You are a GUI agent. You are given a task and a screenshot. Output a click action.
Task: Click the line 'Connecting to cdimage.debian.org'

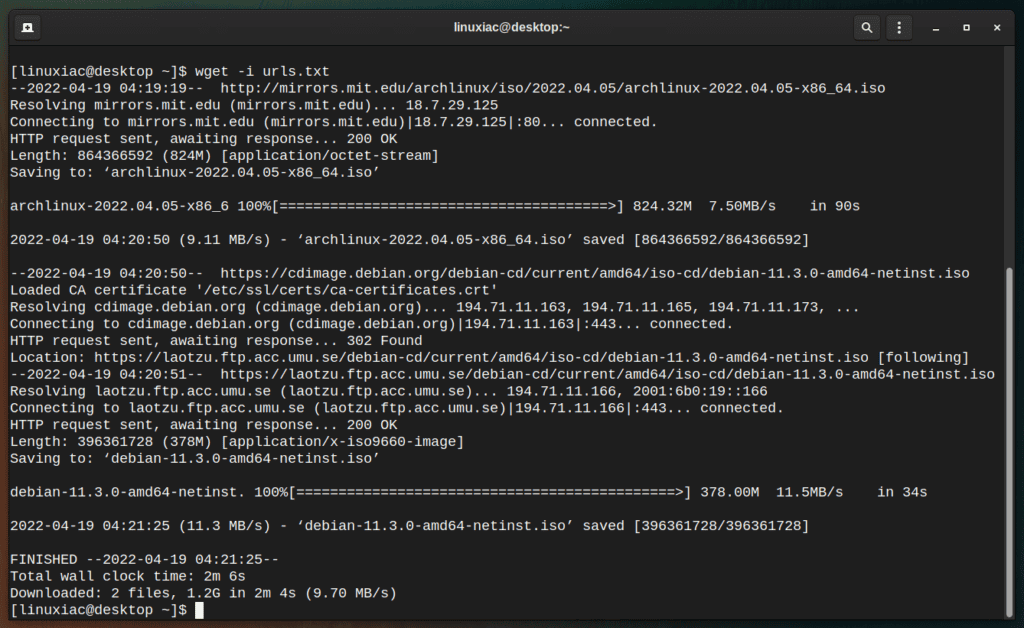tap(372, 324)
